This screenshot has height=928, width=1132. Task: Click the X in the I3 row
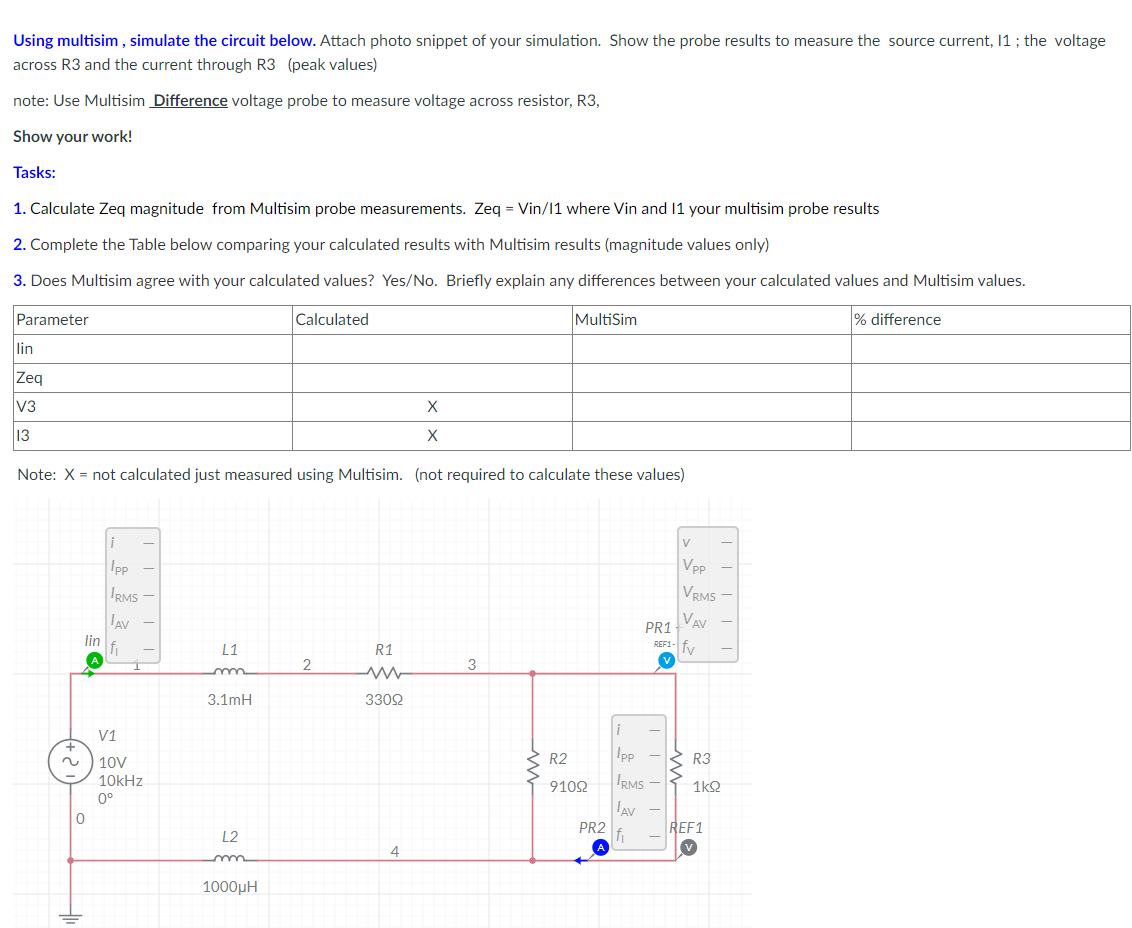point(432,435)
